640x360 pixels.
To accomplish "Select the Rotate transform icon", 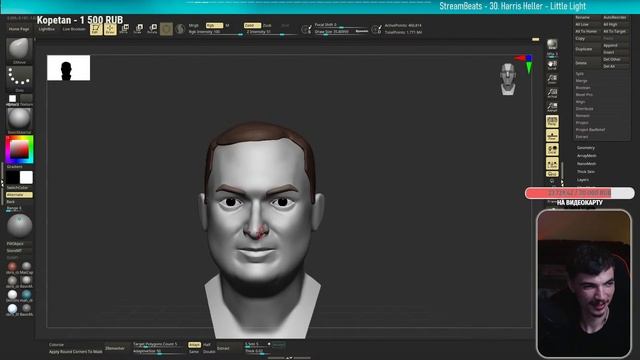I will click(x=152, y=29).
